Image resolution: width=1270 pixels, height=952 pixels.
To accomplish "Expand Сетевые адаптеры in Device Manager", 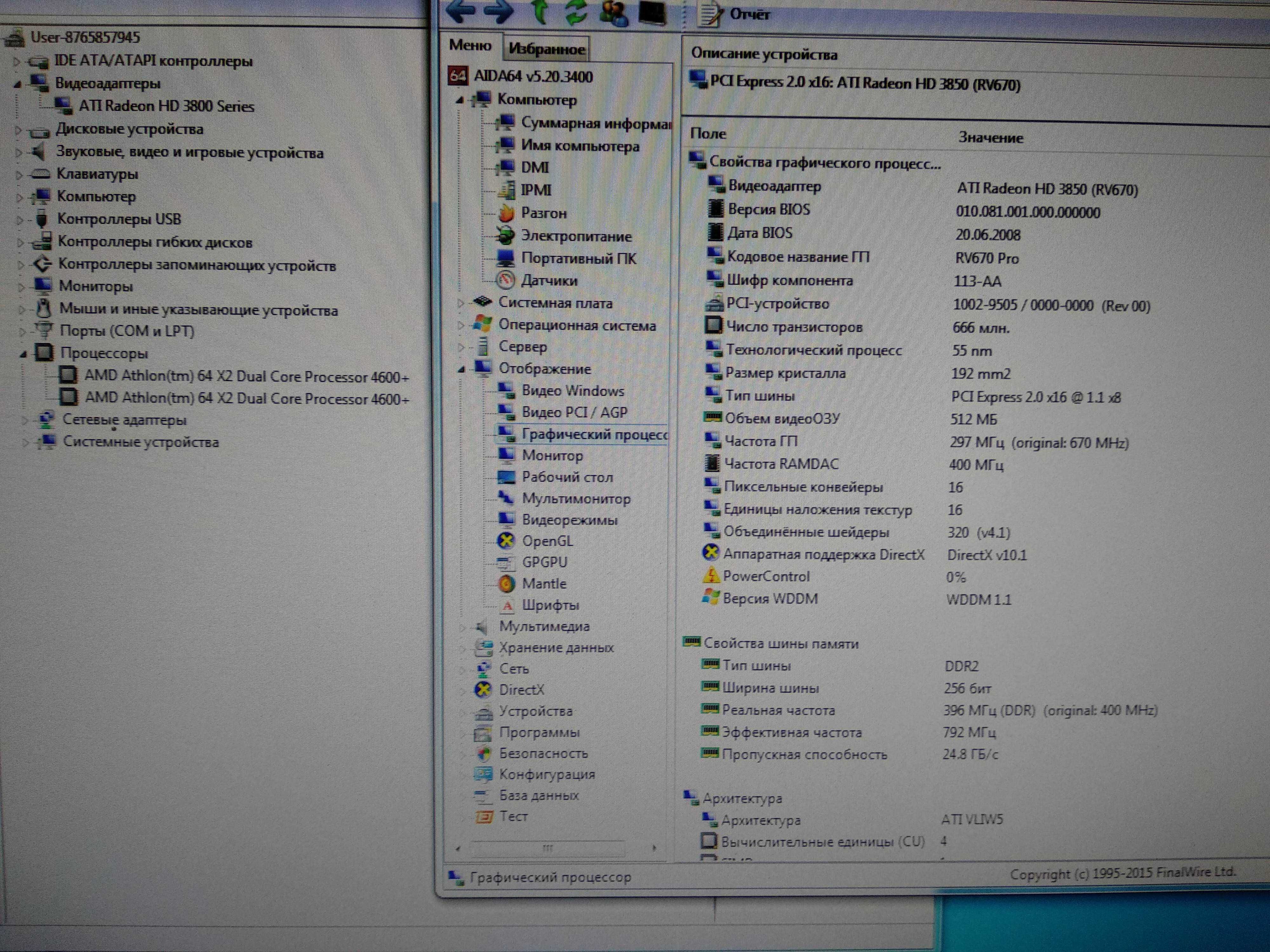I will coord(25,420).
